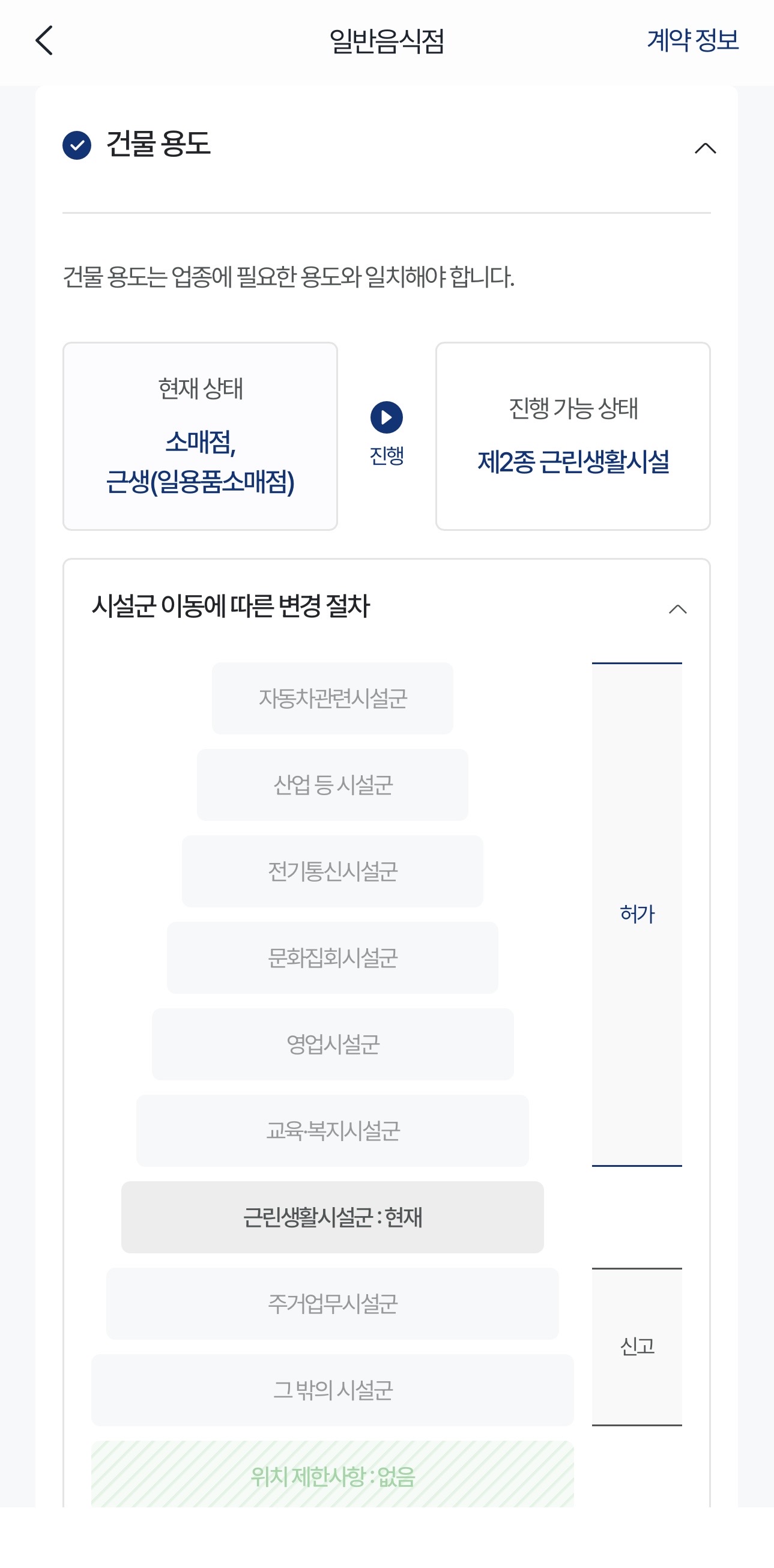Click 근린생활시설군 : 현재 item
This screenshot has height=1568, width=774.
pyautogui.click(x=332, y=1217)
